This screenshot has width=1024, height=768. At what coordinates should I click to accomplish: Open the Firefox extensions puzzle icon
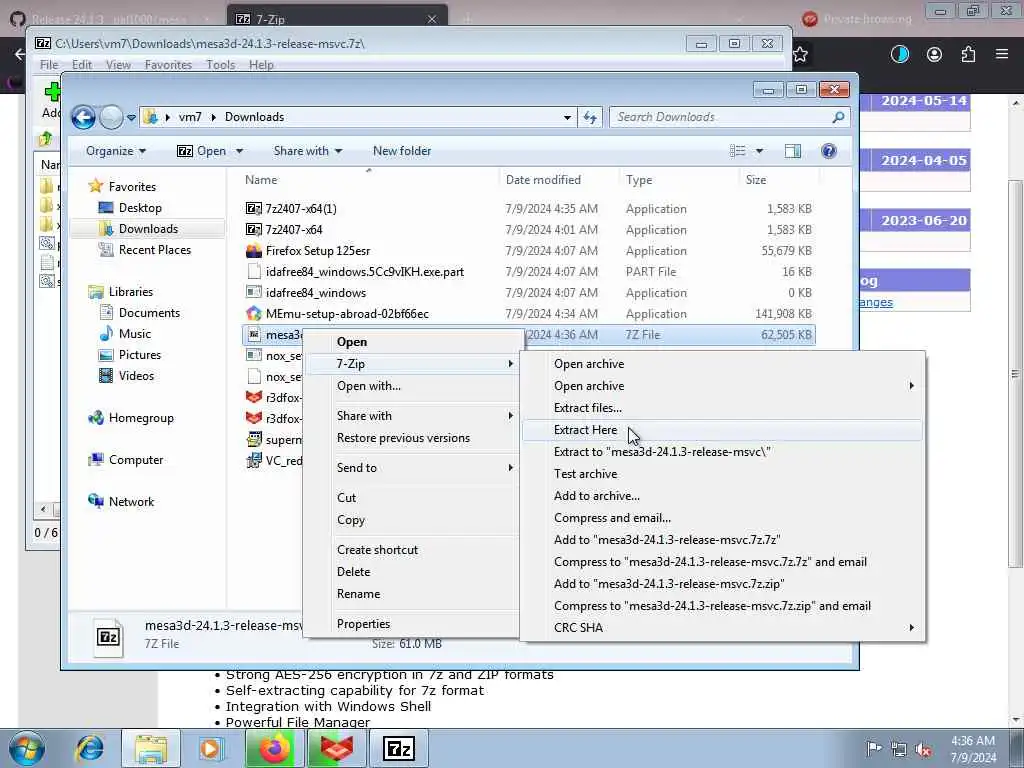pyautogui.click(x=968, y=55)
